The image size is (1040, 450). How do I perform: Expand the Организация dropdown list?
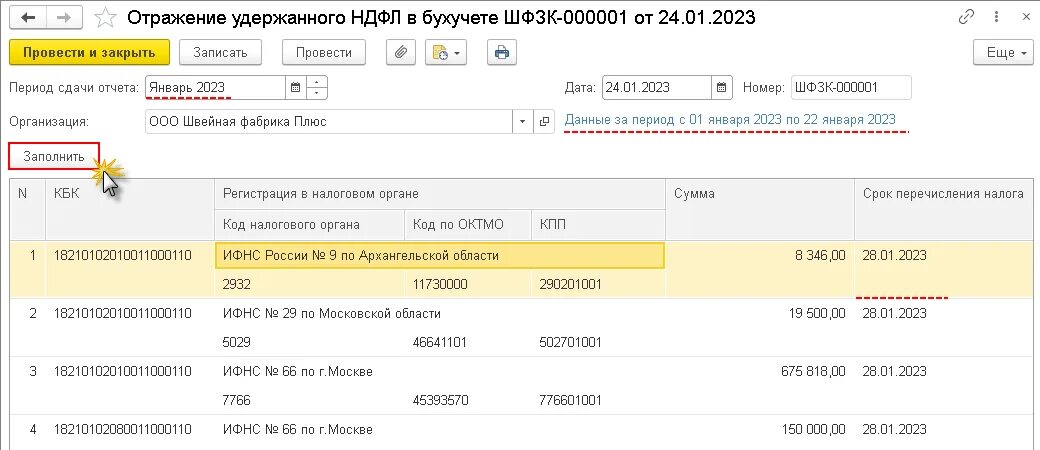point(522,121)
